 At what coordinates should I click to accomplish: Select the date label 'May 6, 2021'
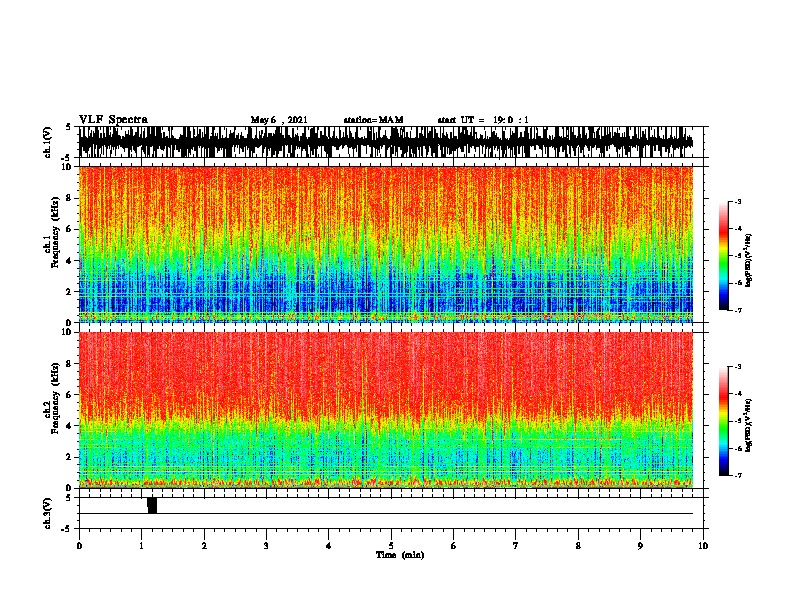(x=279, y=120)
